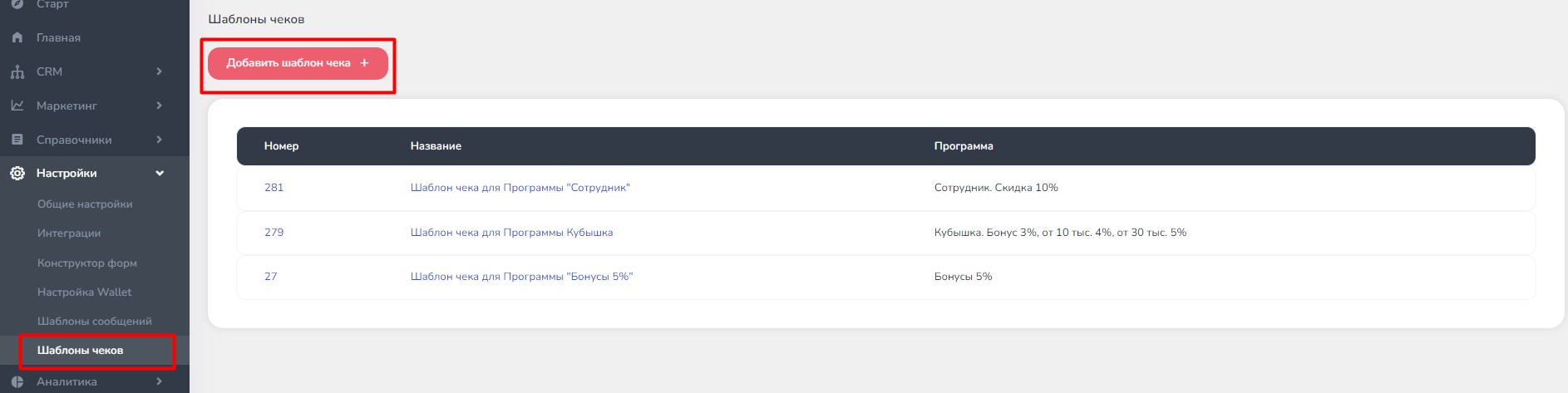1568x393 pixels.
Task: Click the Название column header
Action: pyautogui.click(x=436, y=146)
